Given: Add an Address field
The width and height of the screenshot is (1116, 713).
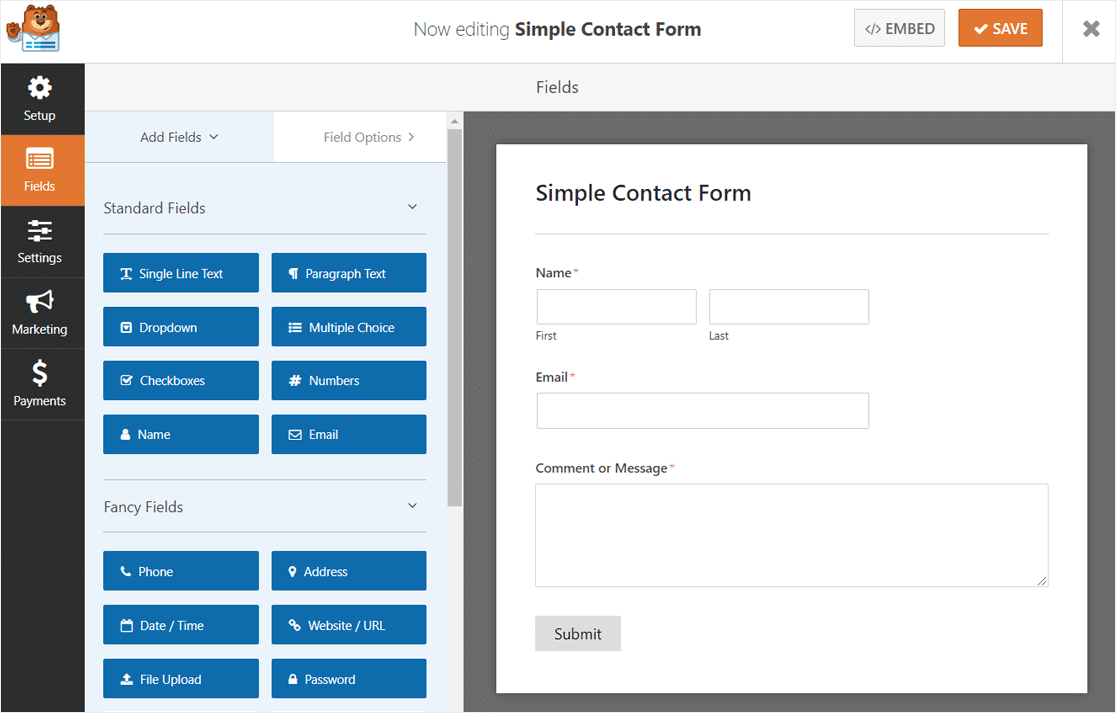Looking at the screenshot, I should pyautogui.click(x=348, y=570).
